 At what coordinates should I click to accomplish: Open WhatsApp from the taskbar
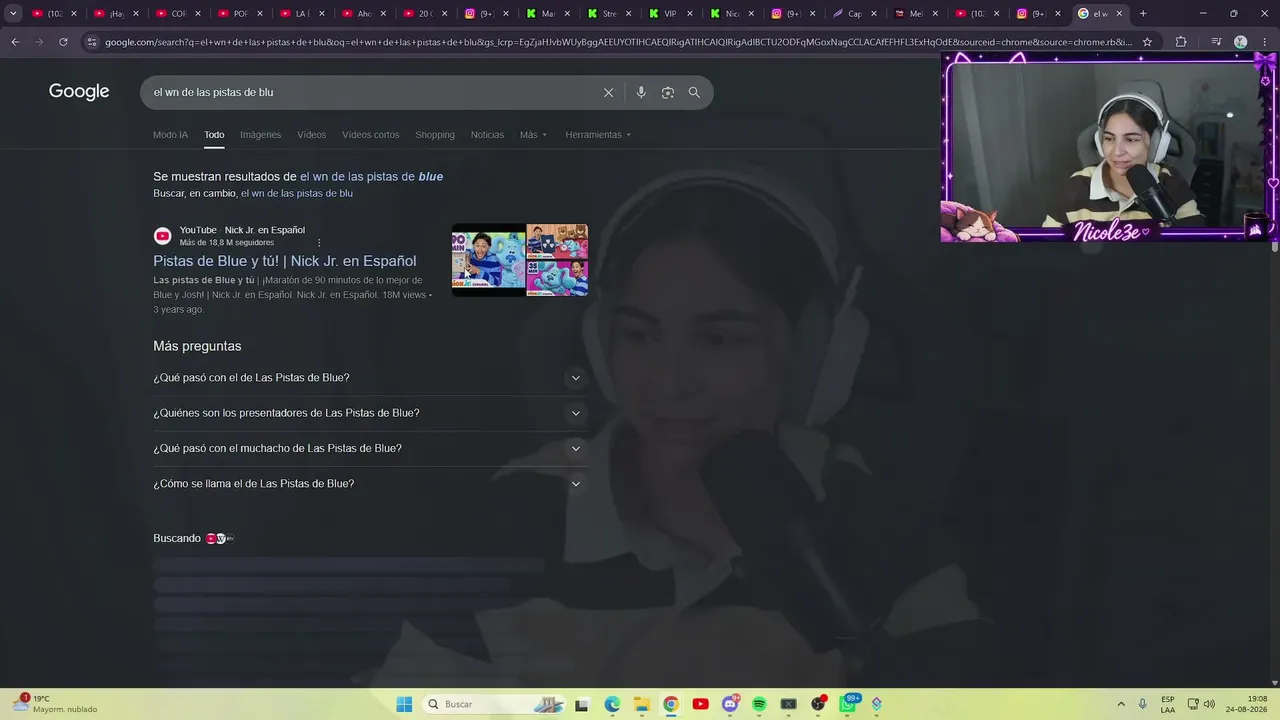click(x=848, y=704)
